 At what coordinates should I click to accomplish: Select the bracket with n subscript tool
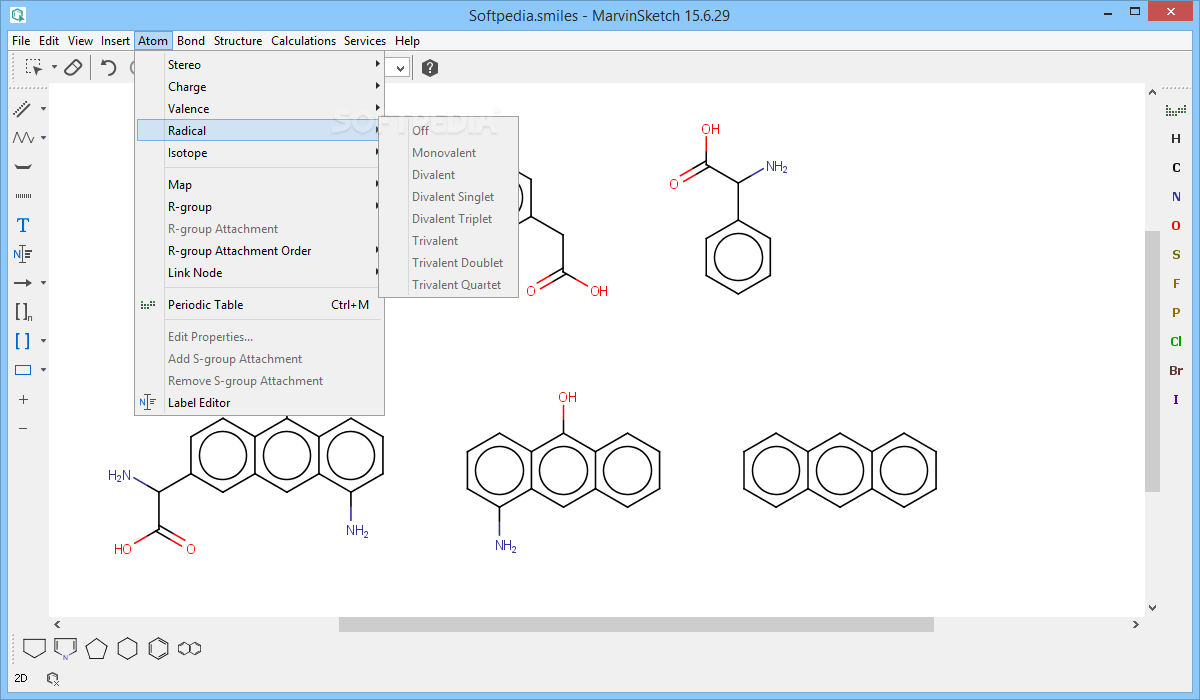23,312
